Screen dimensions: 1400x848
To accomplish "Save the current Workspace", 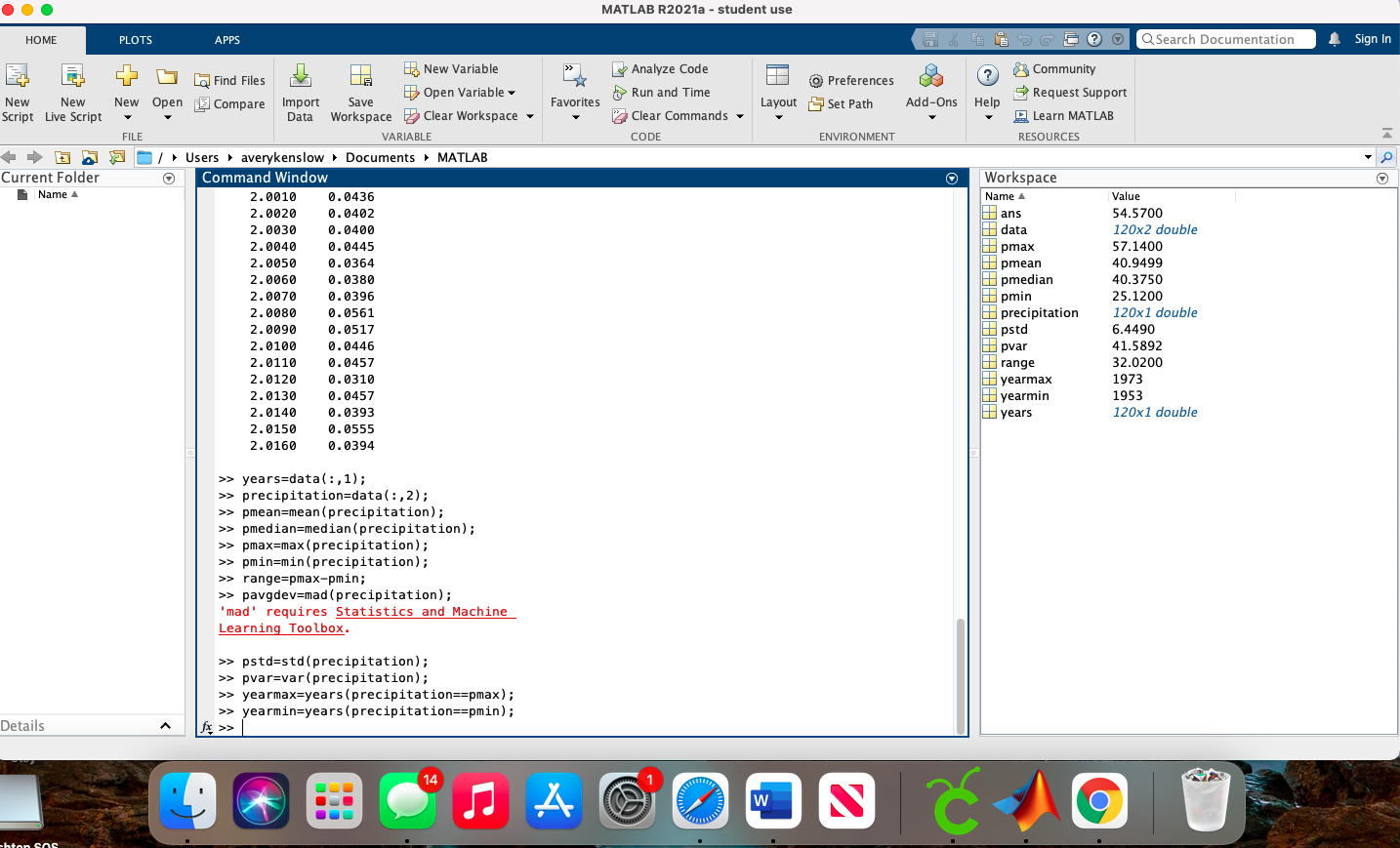I will [x=360, y=92].
